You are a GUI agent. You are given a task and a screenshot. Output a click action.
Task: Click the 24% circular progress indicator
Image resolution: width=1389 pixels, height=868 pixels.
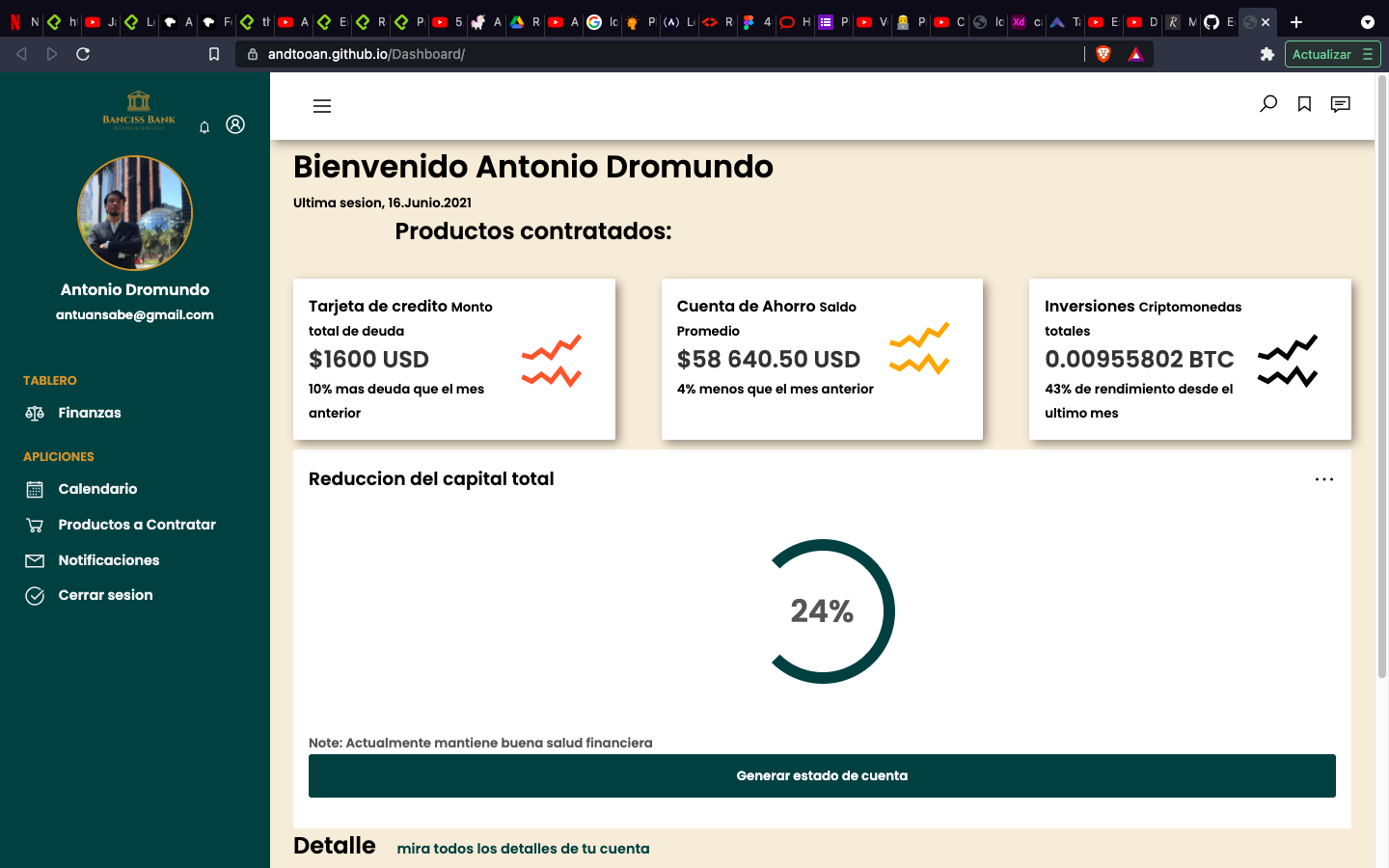[x=823, y=610]
